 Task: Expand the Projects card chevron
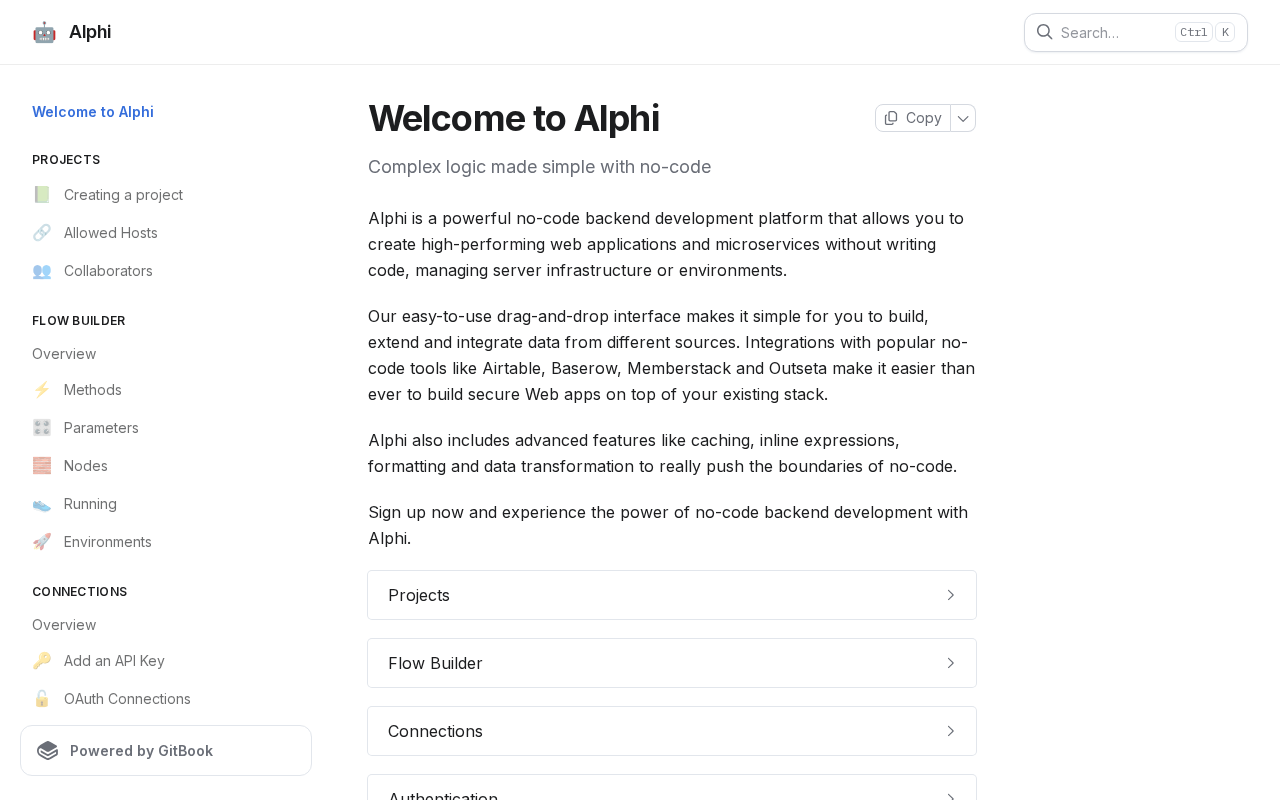coord(951,595)
